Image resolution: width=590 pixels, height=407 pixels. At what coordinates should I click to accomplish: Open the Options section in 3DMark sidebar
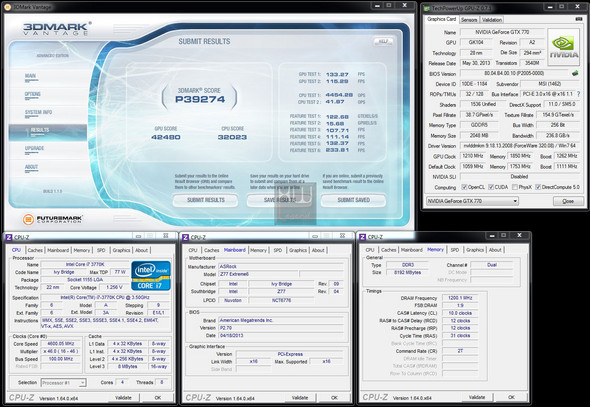tap(33, 94)
